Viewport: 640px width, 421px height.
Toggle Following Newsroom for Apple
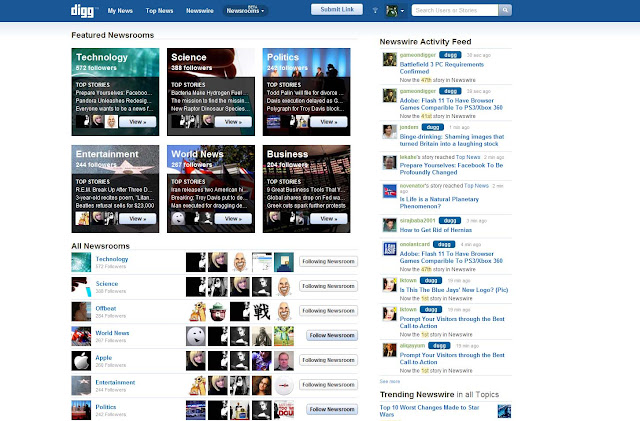click(x=328, y=360)
